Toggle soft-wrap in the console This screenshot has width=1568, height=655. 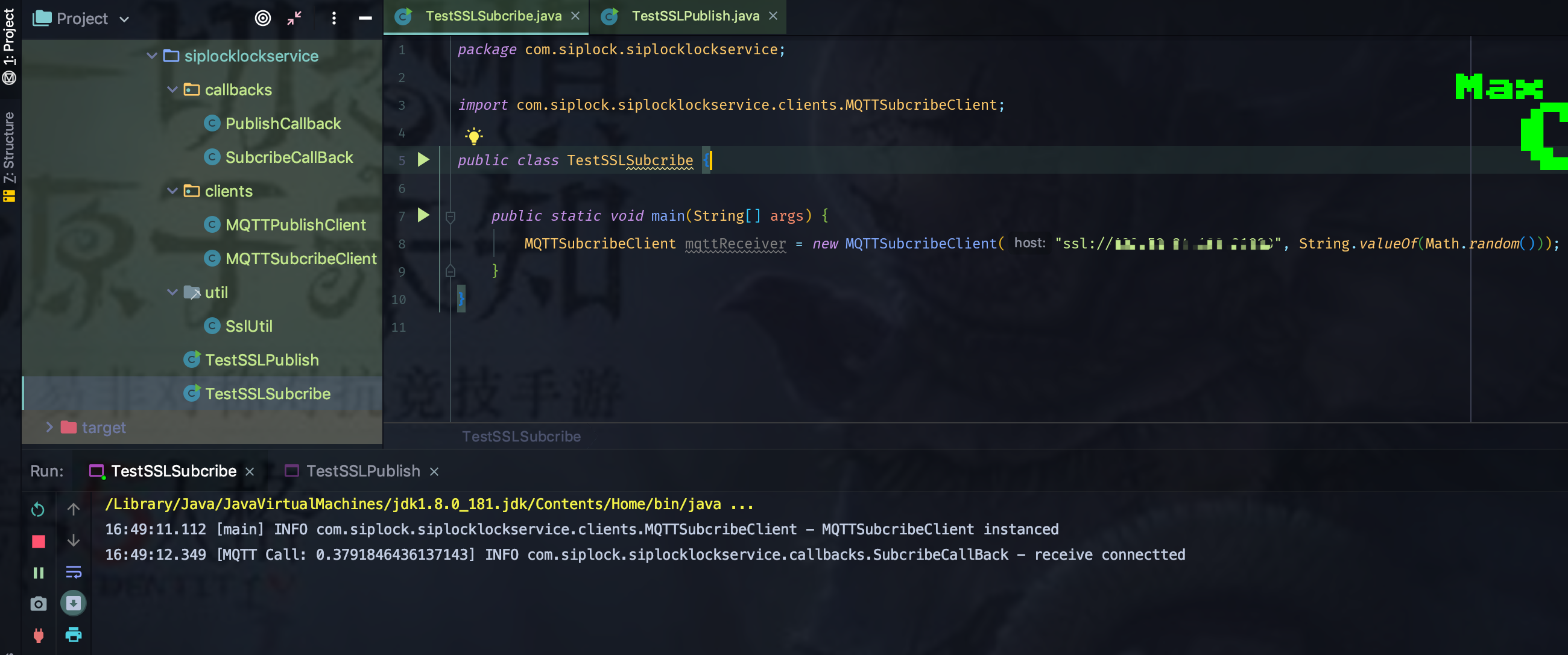(x=74, y=572)
